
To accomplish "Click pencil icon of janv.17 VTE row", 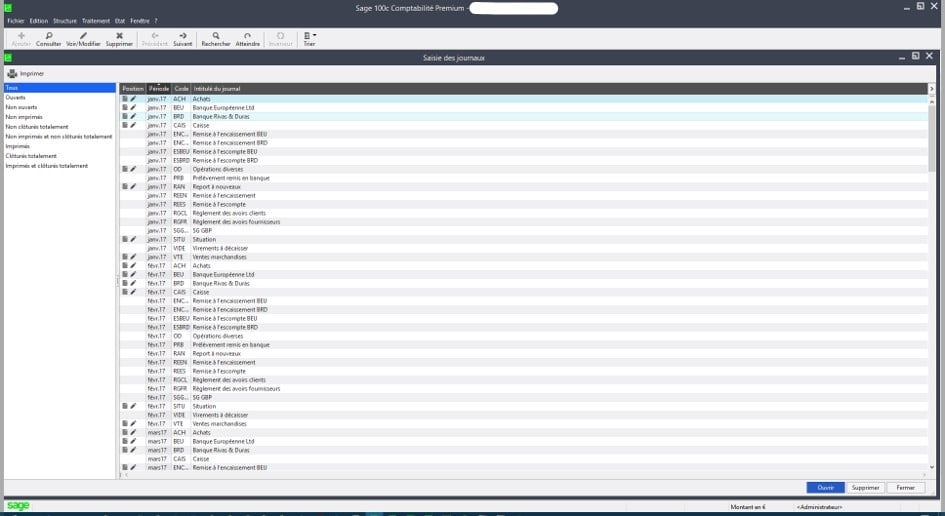I will click(133, 257).
